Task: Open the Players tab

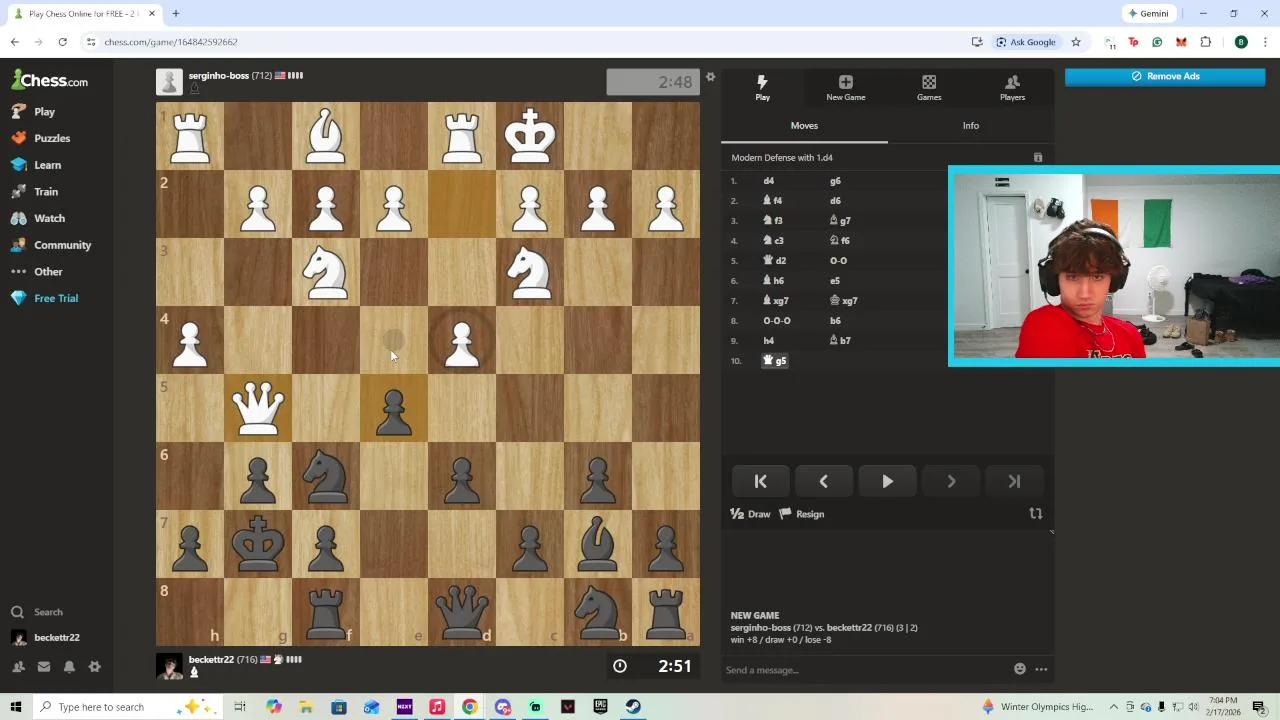Action: click(1012, 88)
